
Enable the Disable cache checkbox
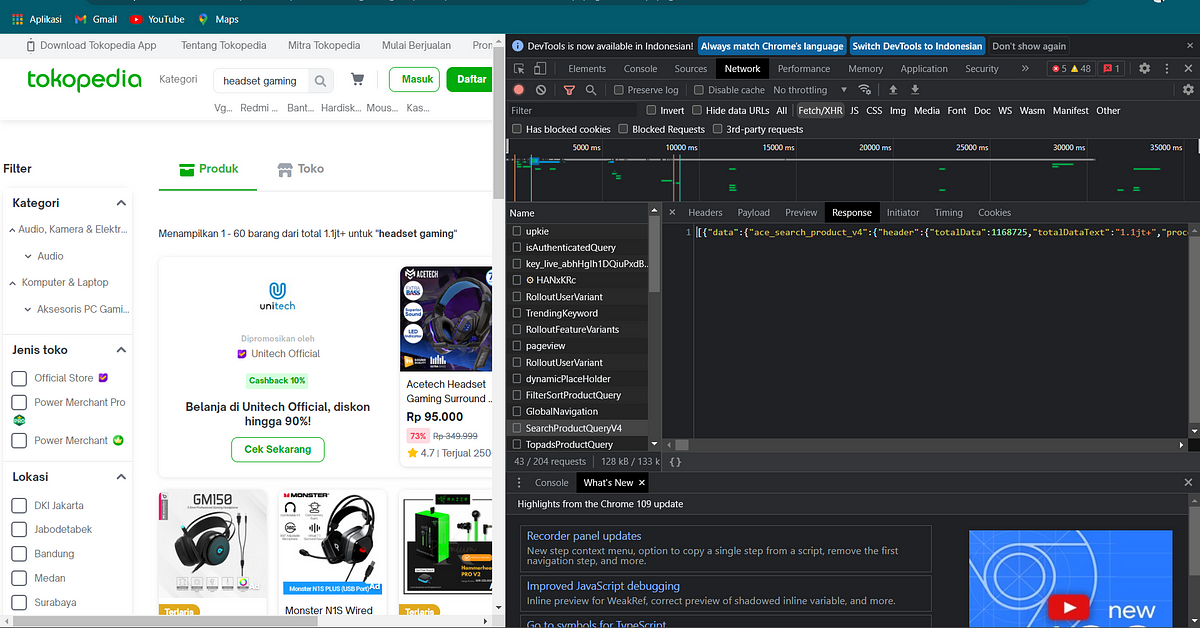click(x=699, y=90)
